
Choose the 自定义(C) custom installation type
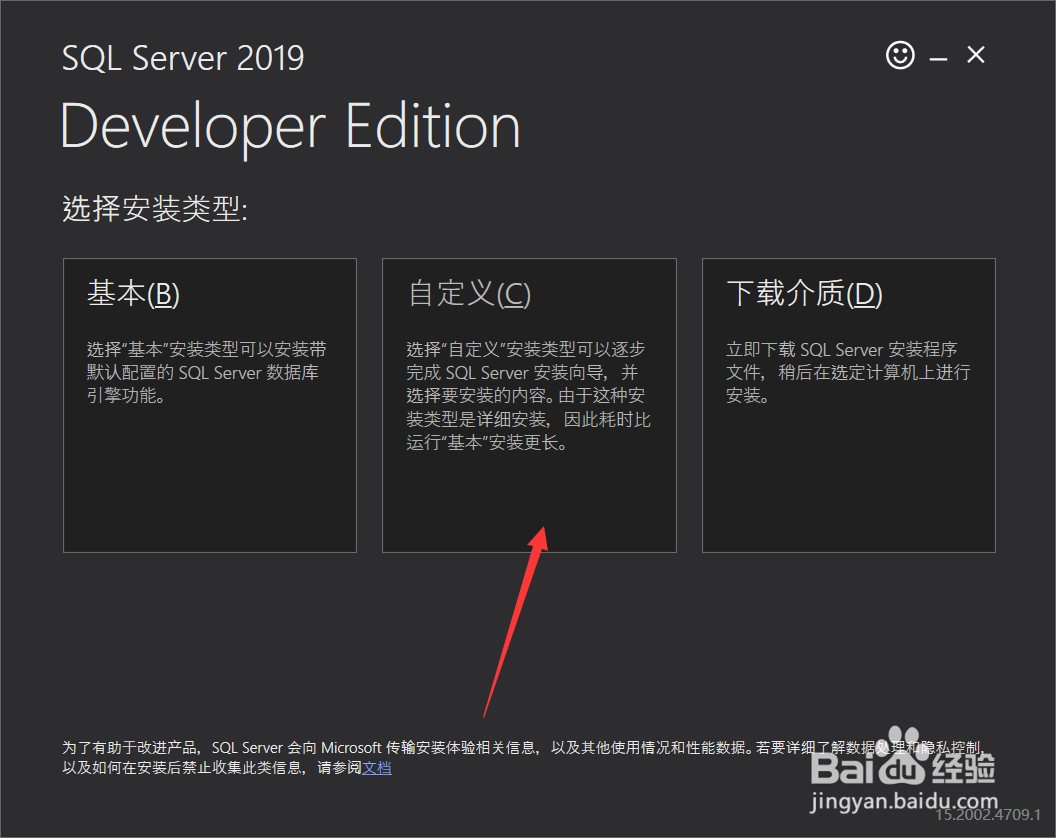tap(529, 406)
